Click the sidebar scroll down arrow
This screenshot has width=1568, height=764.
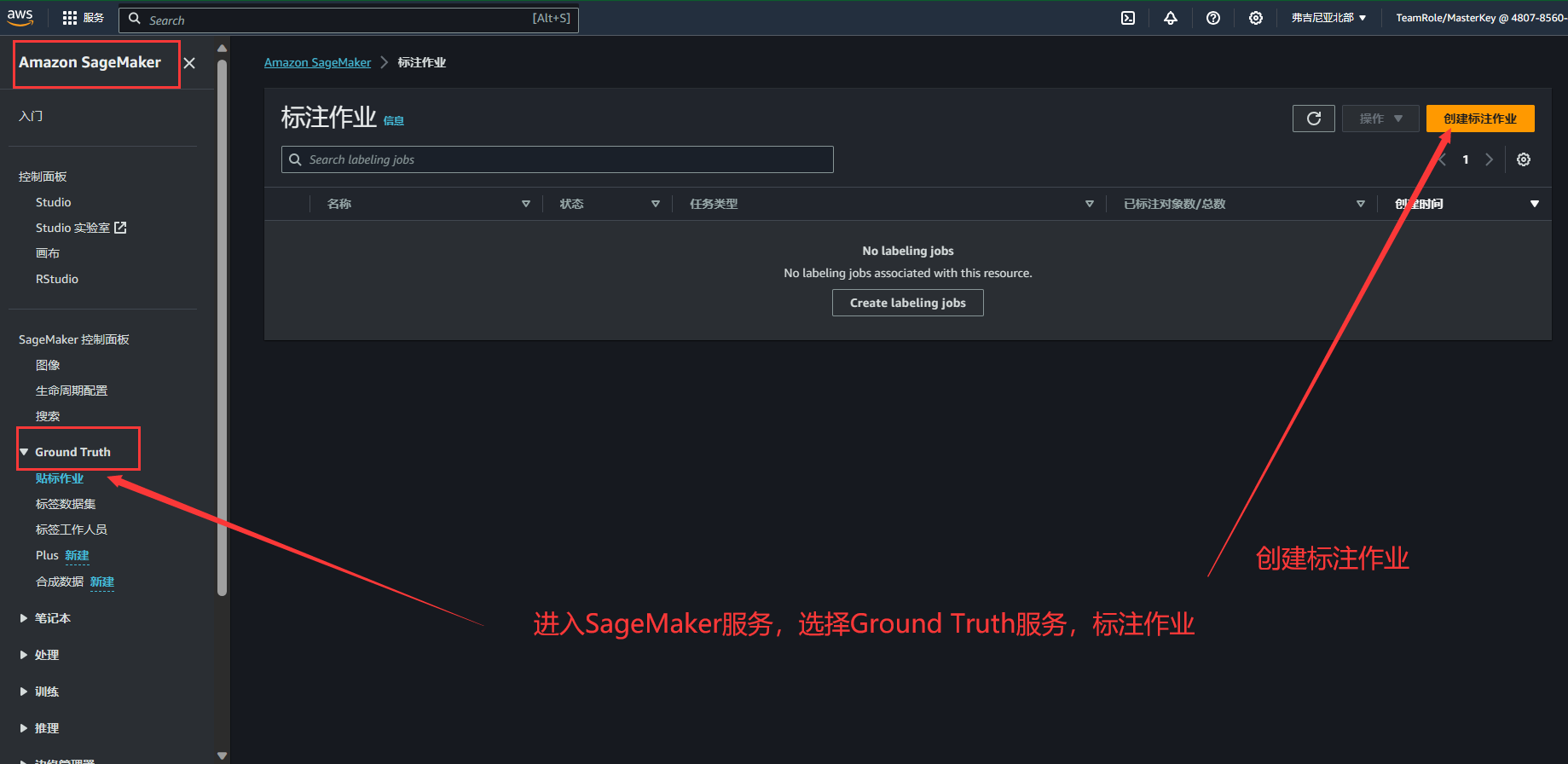click(222, 755)
